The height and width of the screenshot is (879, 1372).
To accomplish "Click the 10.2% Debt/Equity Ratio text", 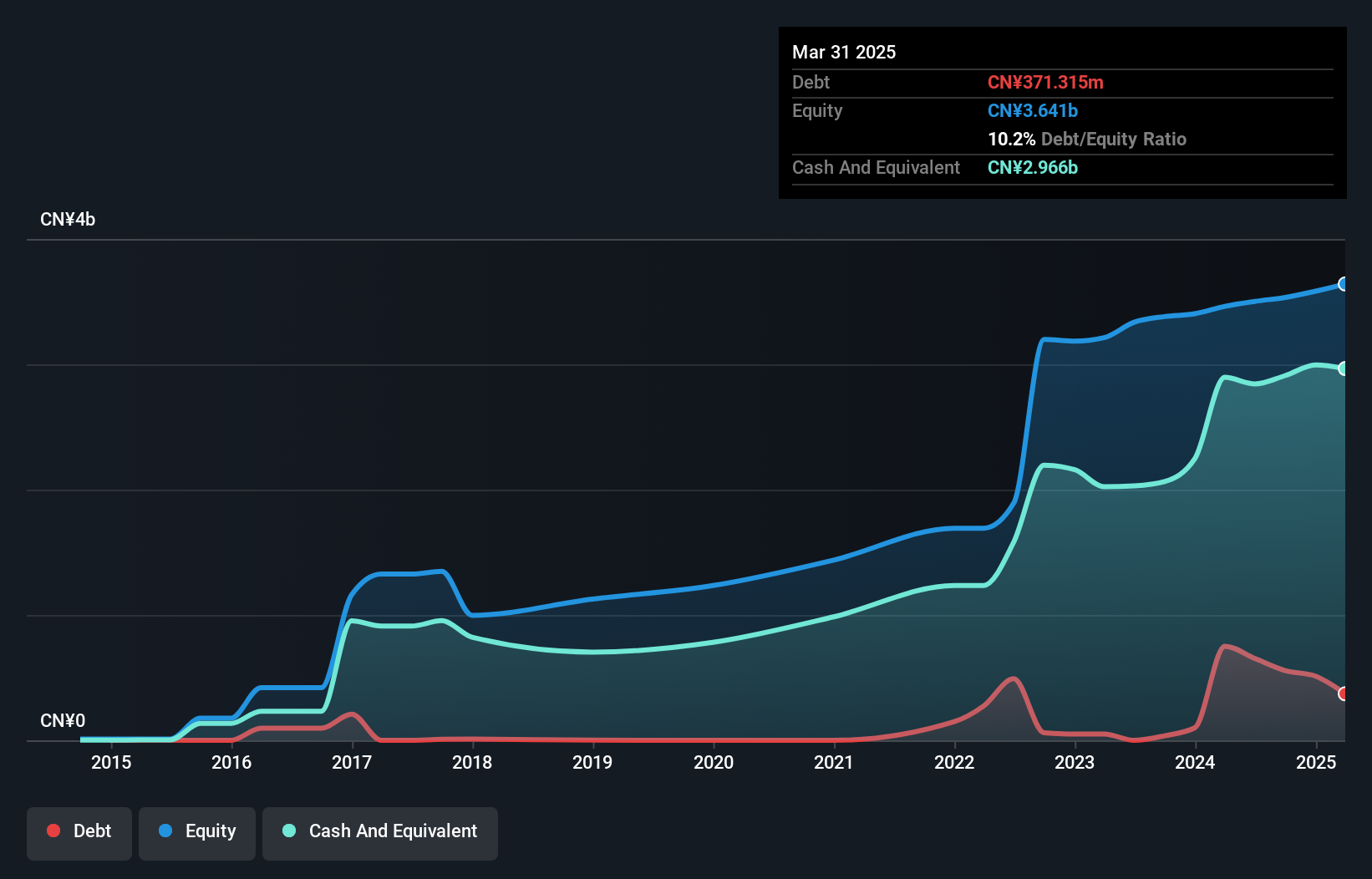I will 1087,139.
